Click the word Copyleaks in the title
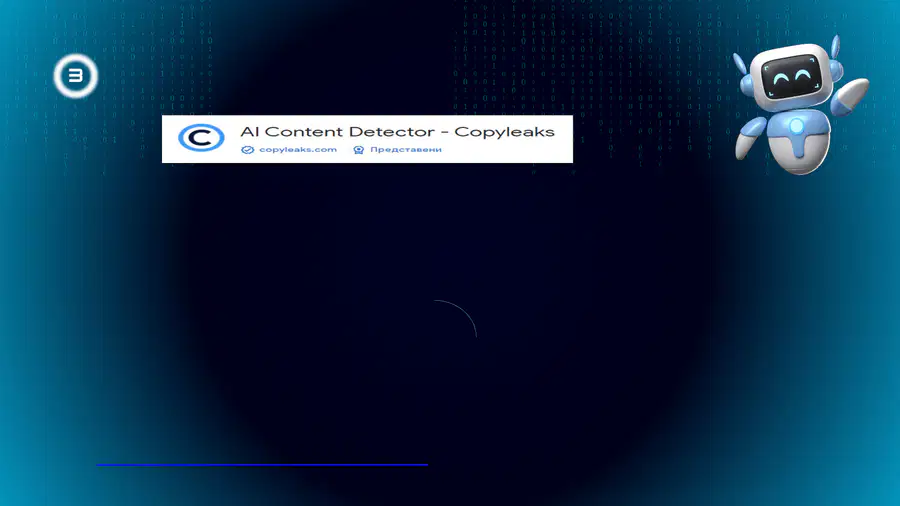 click(x=505, y=133)
